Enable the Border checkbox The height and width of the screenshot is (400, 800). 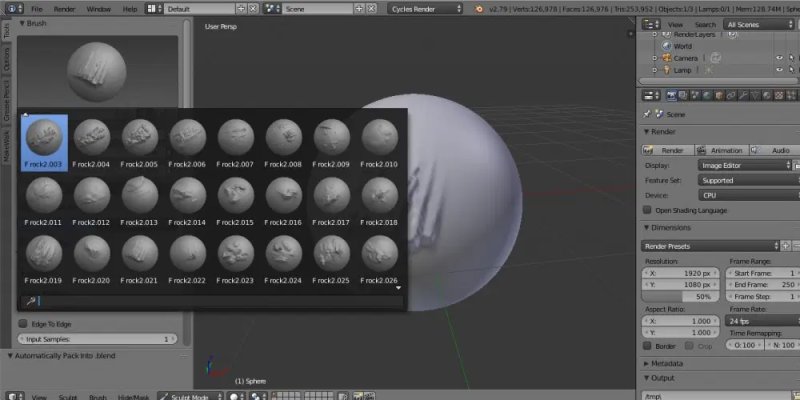point(647,346)
